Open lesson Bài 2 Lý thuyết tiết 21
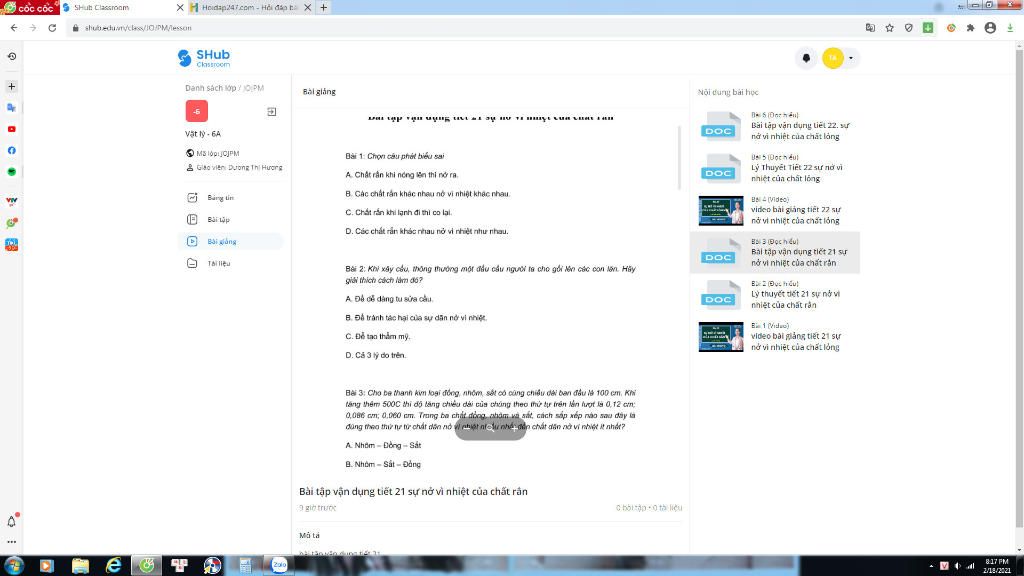The image size is (1024, 576). 775,295
